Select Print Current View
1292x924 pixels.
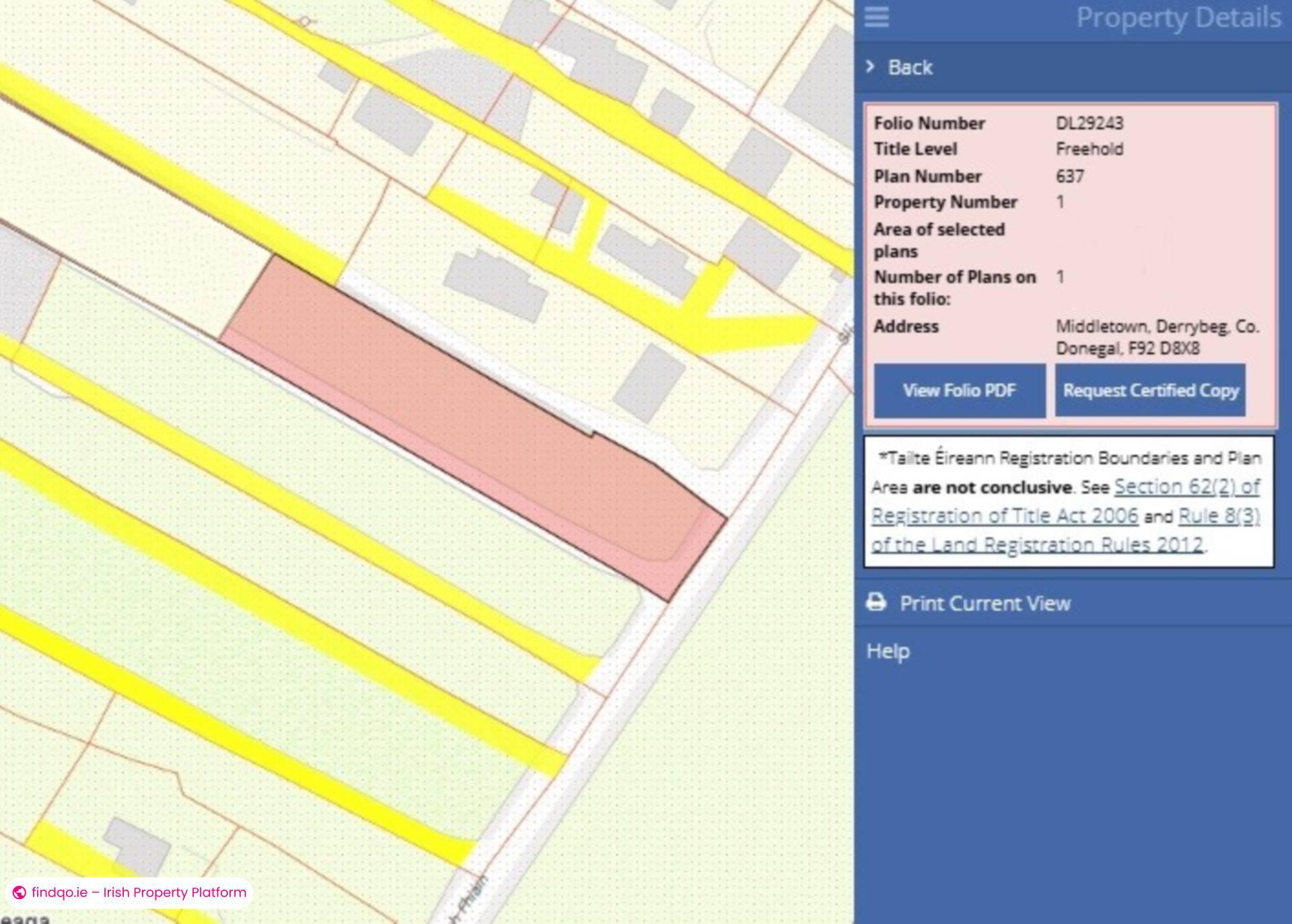986,604
